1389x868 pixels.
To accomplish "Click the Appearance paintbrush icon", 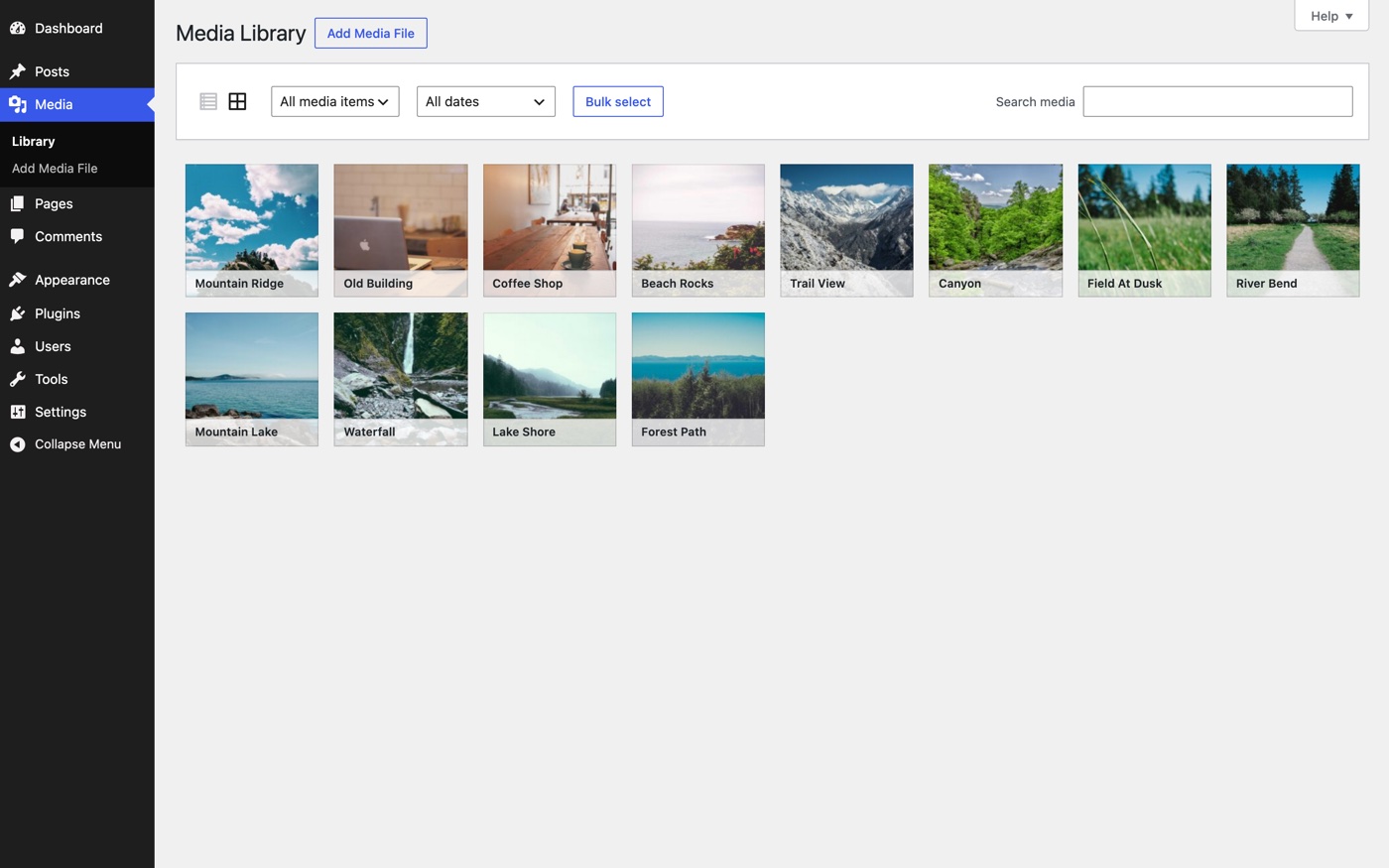I will [x=18, y=280].
